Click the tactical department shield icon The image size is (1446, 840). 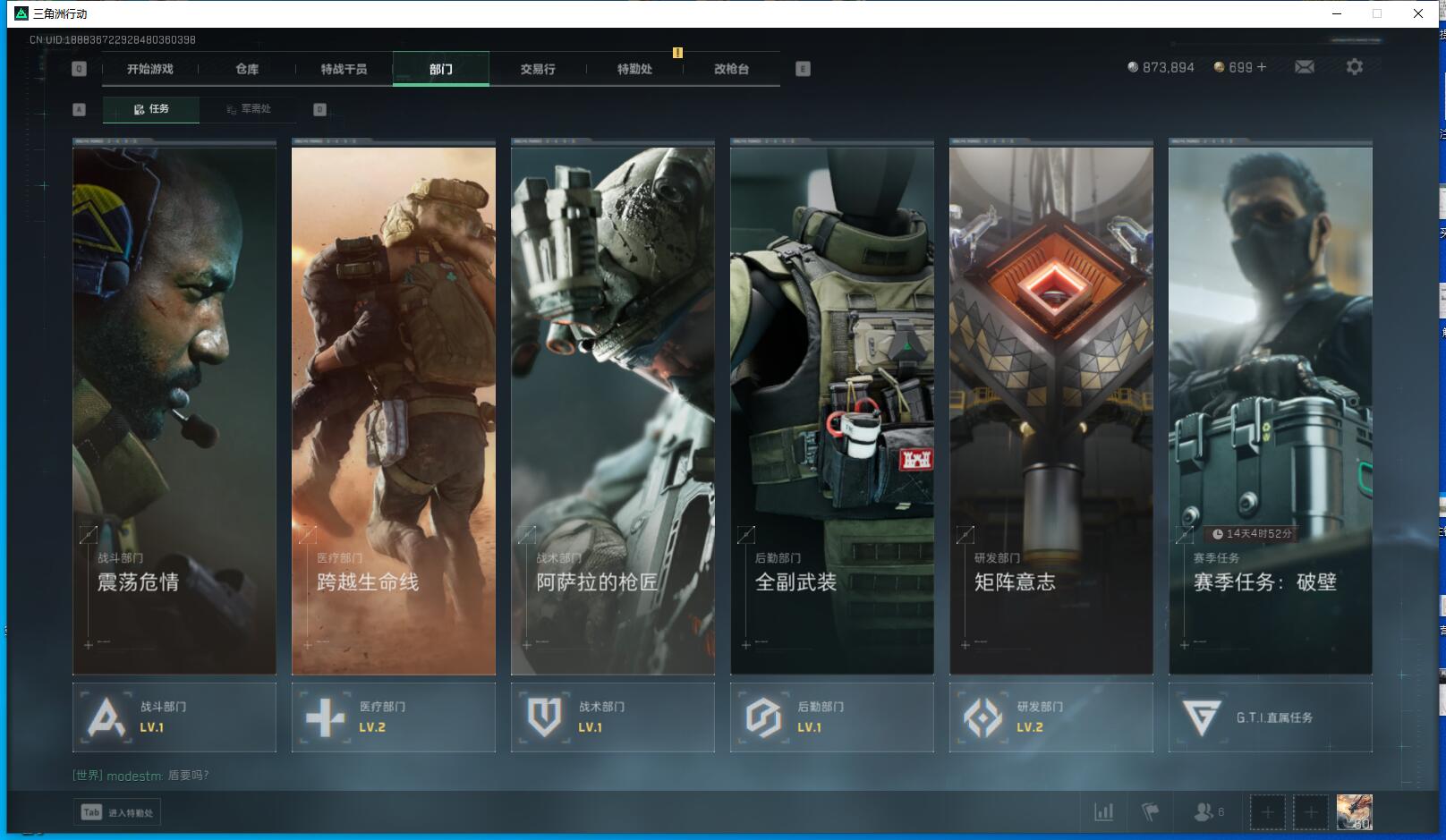[544, 717]
